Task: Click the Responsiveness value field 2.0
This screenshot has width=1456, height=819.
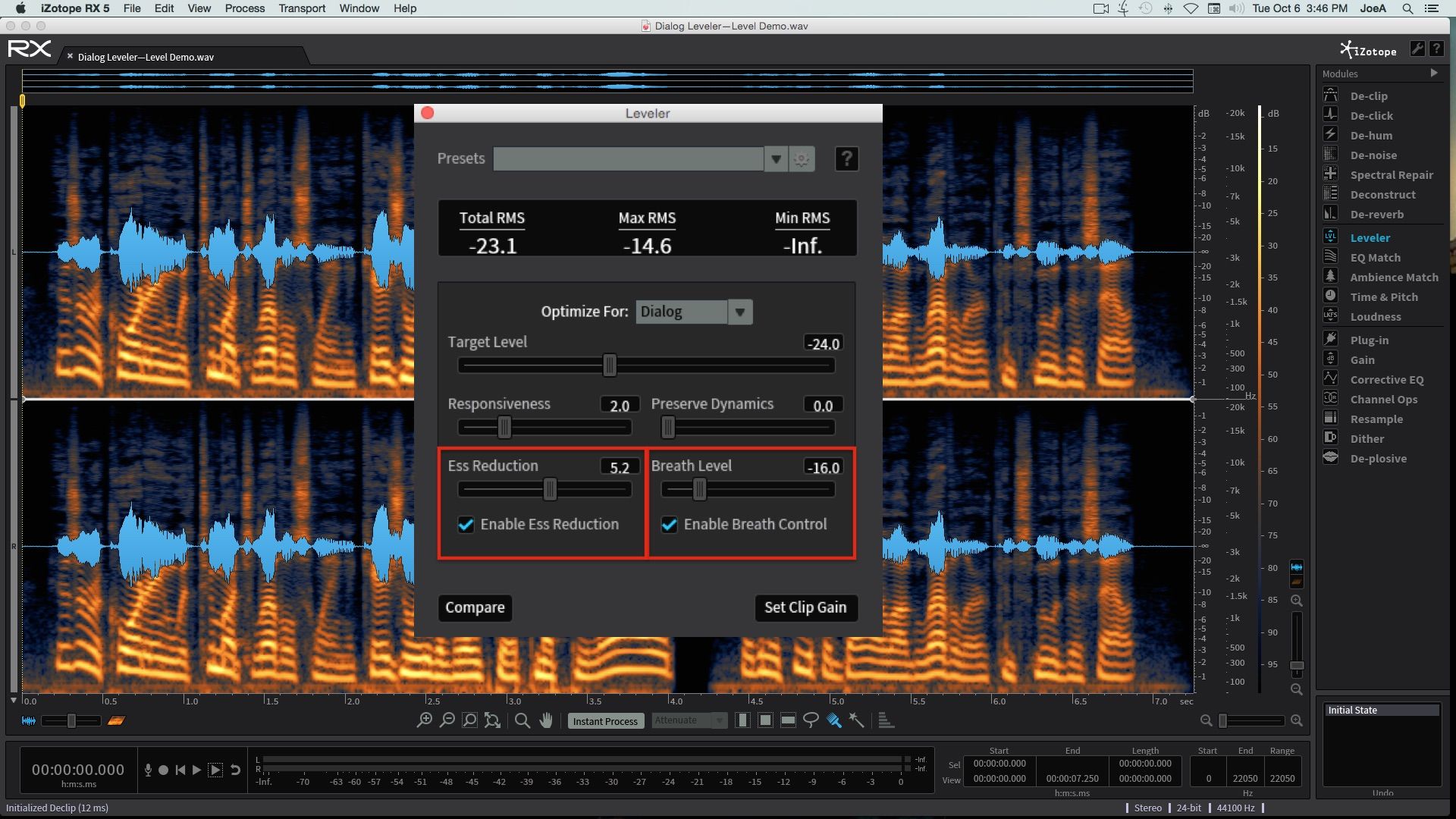Action: click(x=620, y=405)
